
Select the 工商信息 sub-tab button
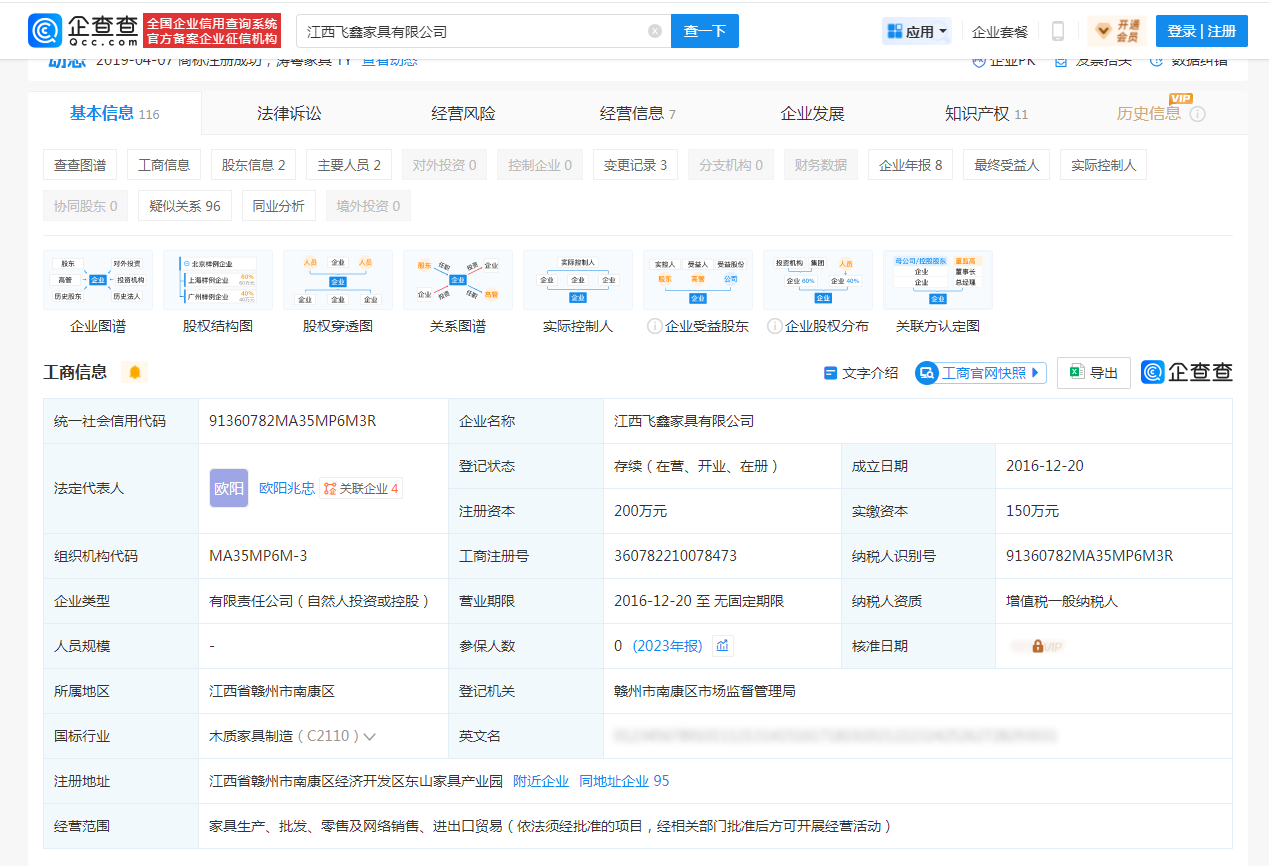(x=164, y=165)
